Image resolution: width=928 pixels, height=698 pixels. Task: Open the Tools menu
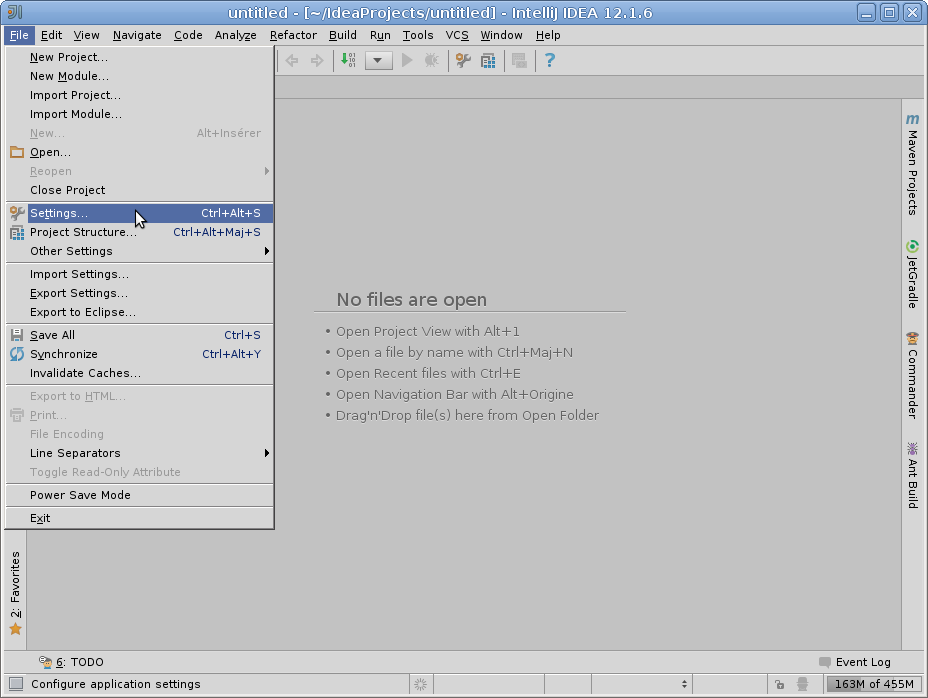(418, 36)
